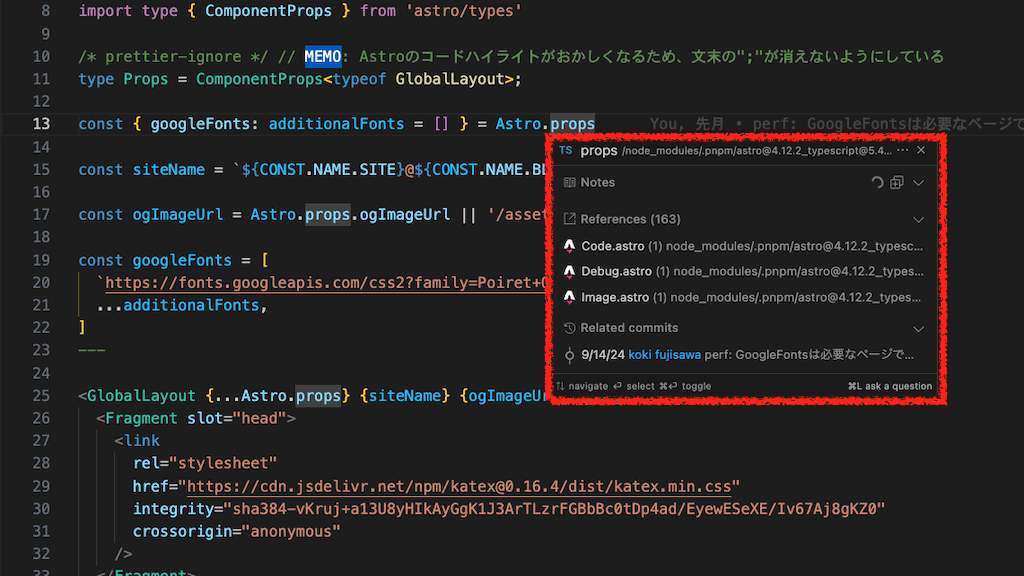Viewport: 1024px width, 576px height.
Task: Click line number 13 in the gutter
Action: point(41,124)
